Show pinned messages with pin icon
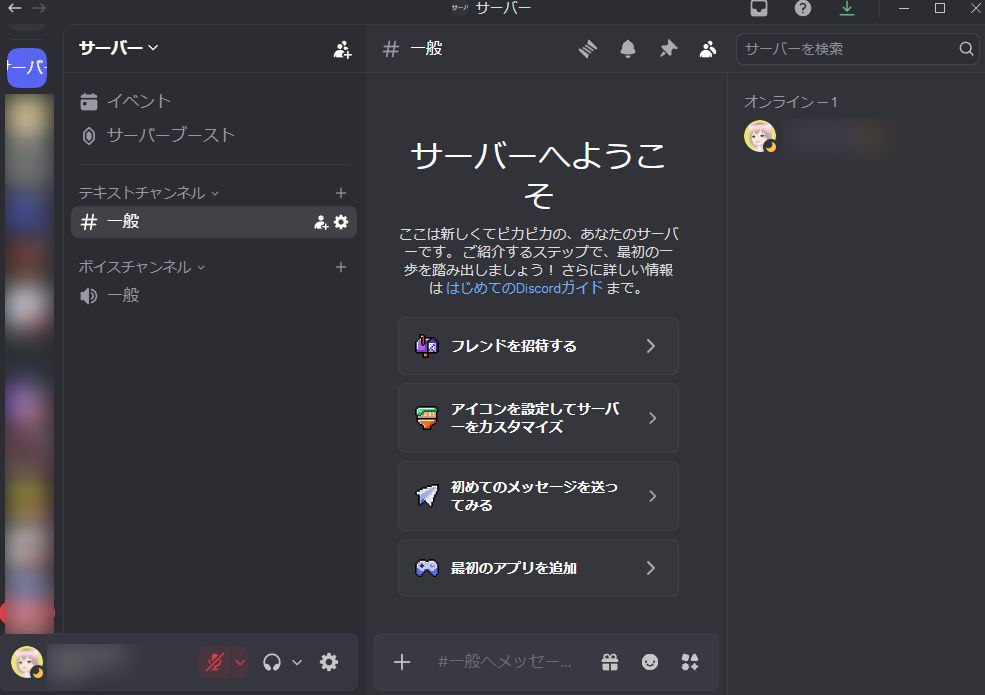This screenshot has height=695, width=985. pyautogui.click(x=668, y=49)
